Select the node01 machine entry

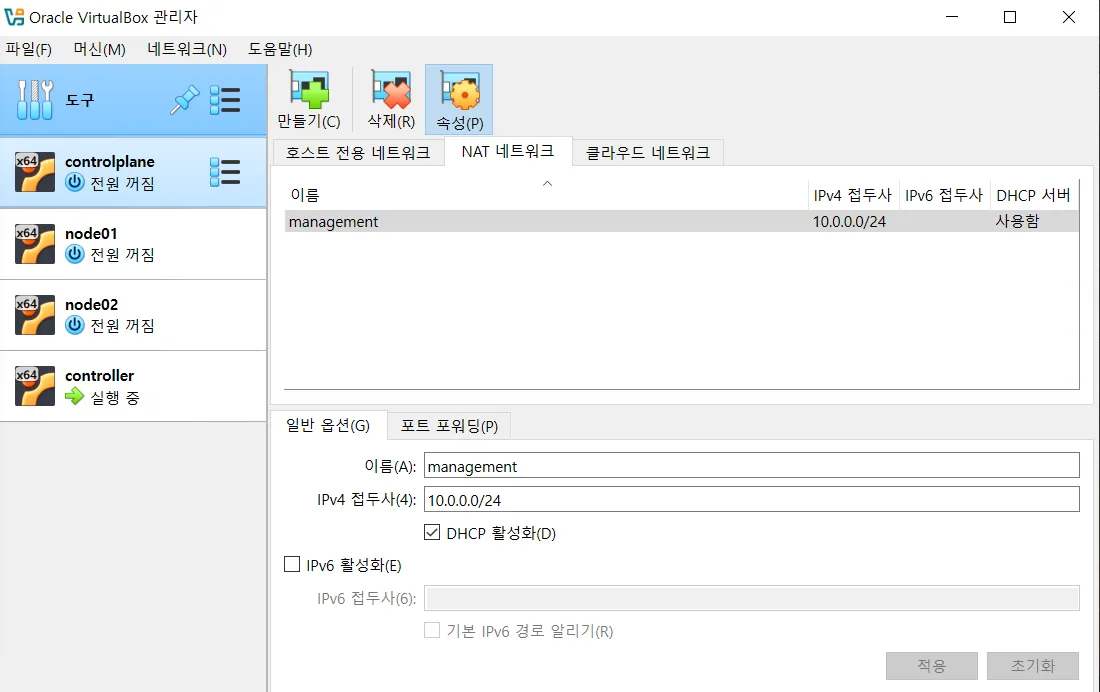(x=133, y=244)
